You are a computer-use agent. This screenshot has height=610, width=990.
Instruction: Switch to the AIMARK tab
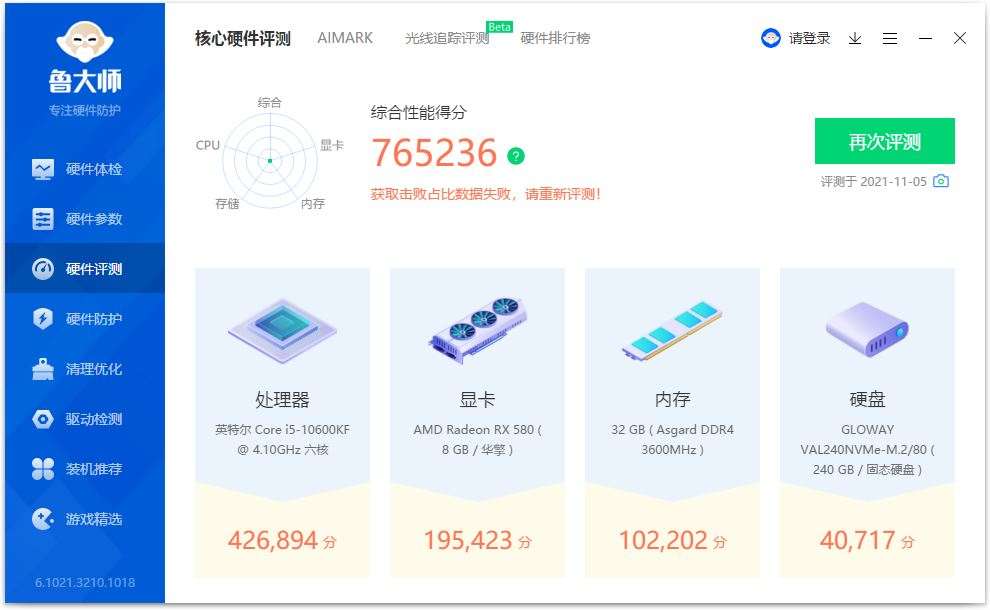pyautogui.click(x=345, y=38)
